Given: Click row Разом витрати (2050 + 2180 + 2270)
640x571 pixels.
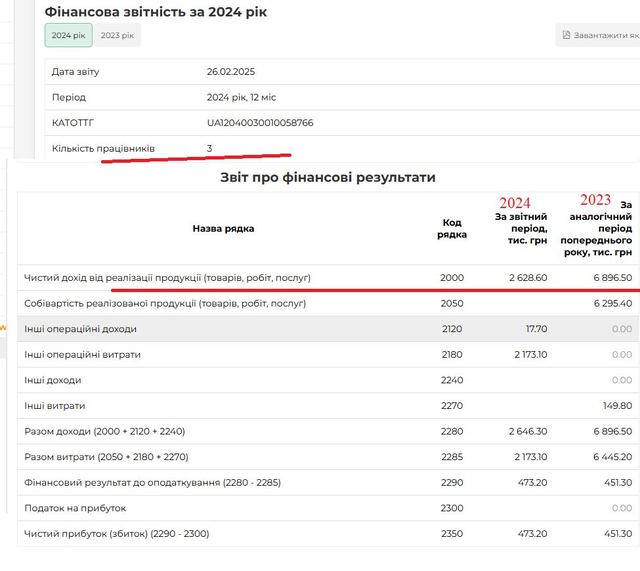Looking at the screenshot, I should 328,457.
